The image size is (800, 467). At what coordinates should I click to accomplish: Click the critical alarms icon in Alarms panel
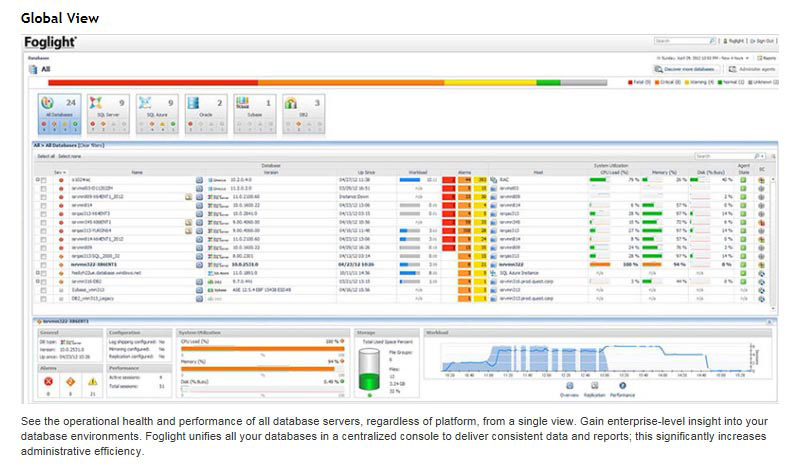(x=70, y=381)
